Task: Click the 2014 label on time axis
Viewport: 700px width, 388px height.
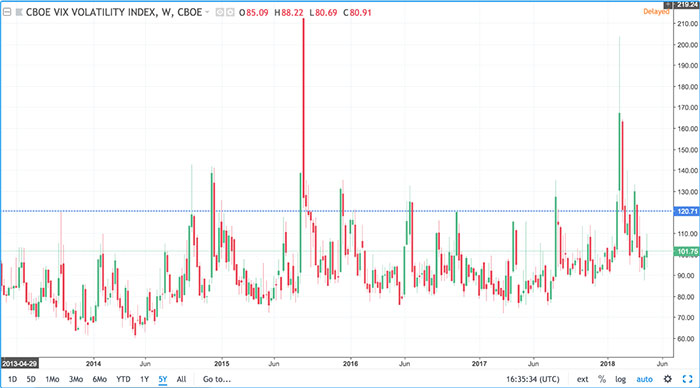Action: pos(93,363)
